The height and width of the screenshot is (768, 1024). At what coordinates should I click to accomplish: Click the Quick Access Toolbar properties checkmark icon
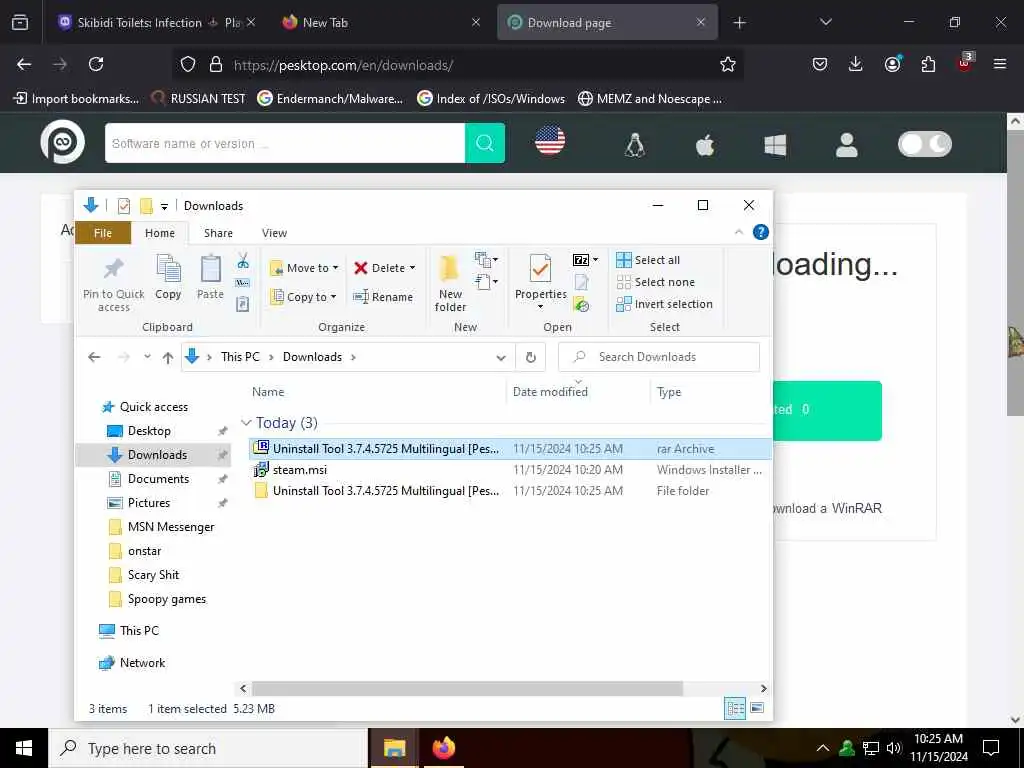coord(123,206)
